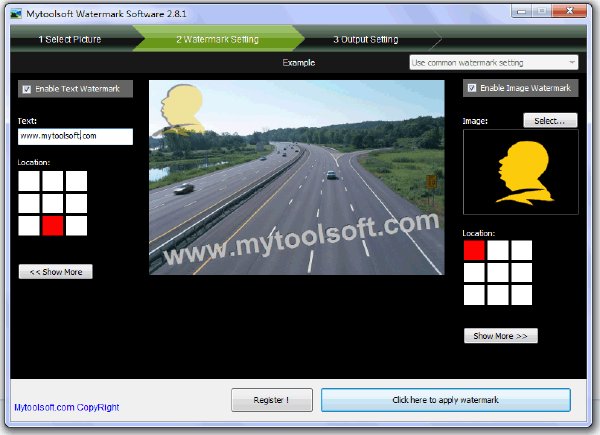The image size is (600, 435).
Task: Click the yellow silhouette watermark image thumbnail
Action: 521,172
